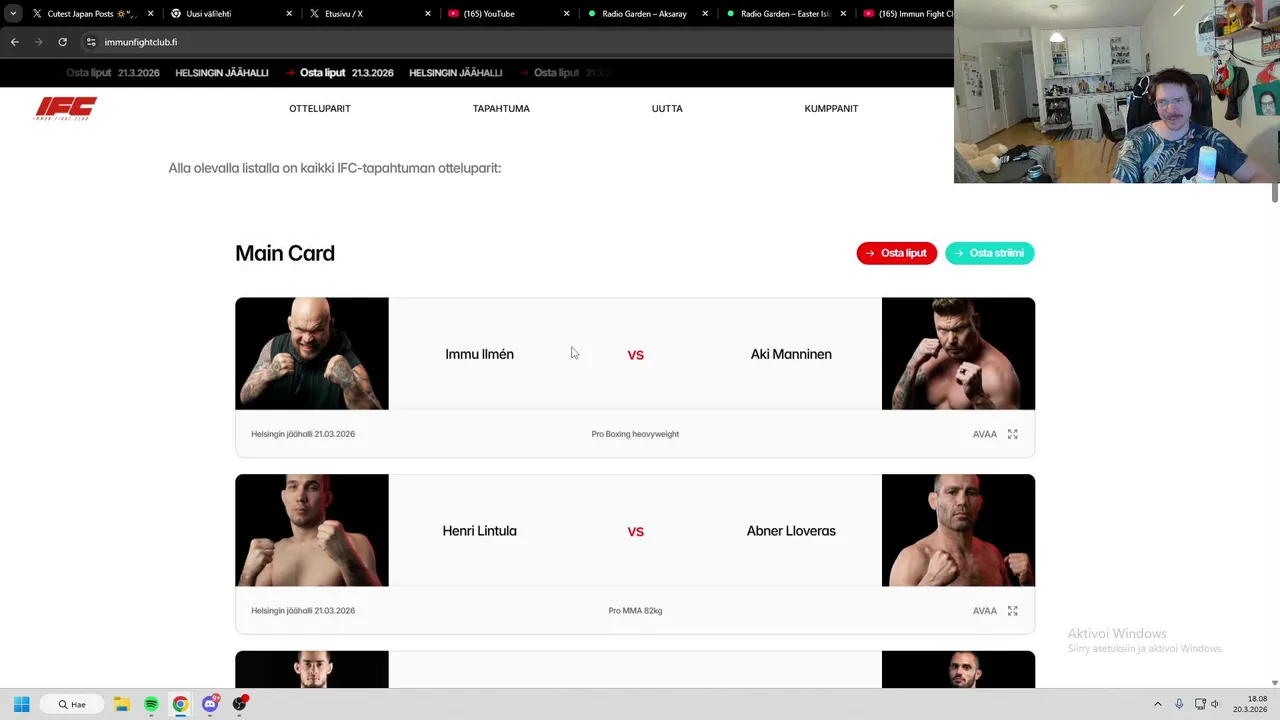The image size is (1280, 720).
Task: Open the tab search dropdown arrow
Action: point(13,14)
